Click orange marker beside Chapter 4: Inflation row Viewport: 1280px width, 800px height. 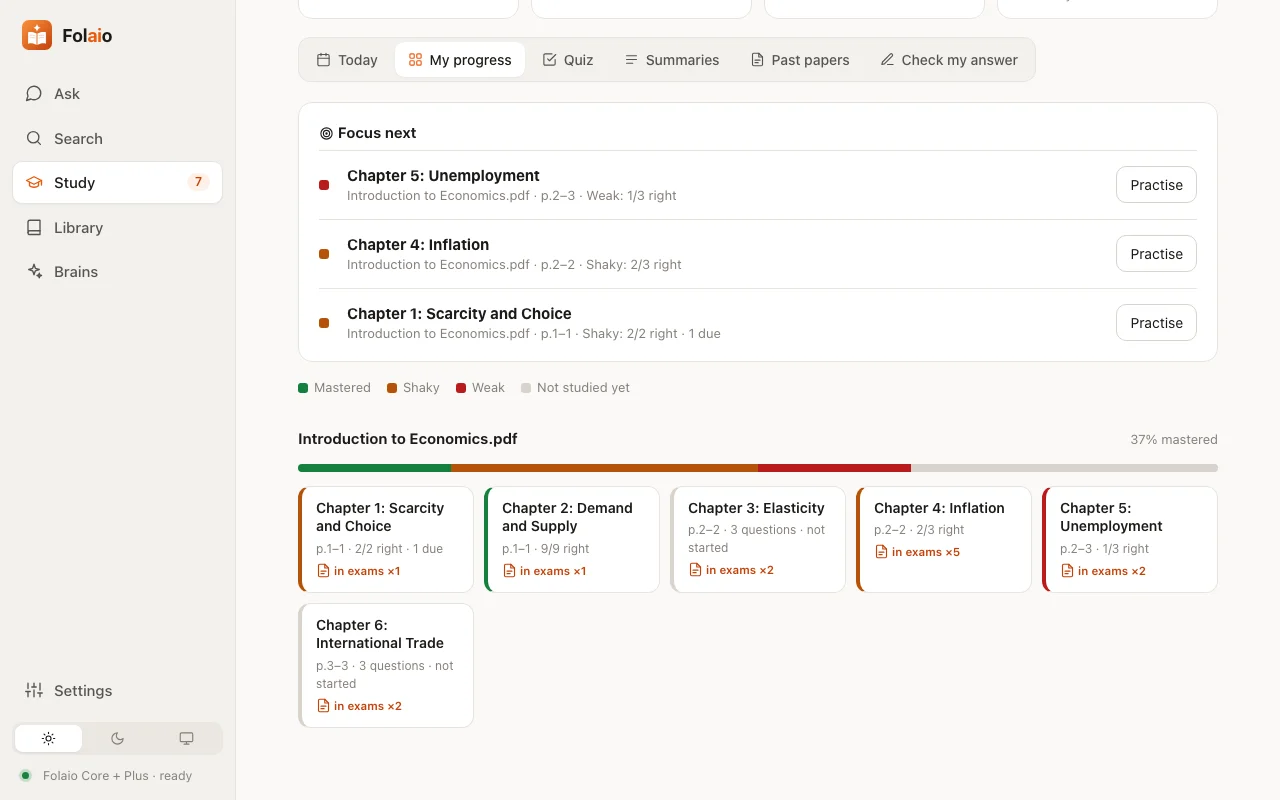click(324, 254)
